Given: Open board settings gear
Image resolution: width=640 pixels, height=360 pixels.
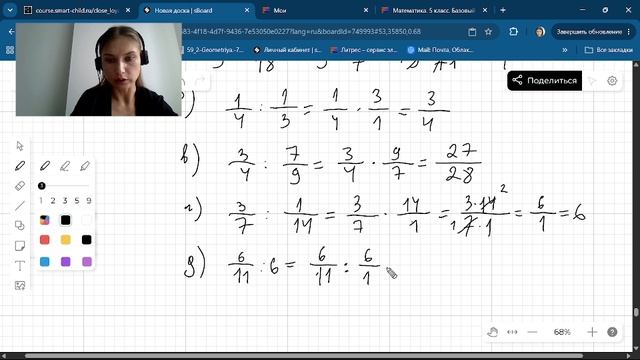Looking at the screenshot, I should pos(612,81).
